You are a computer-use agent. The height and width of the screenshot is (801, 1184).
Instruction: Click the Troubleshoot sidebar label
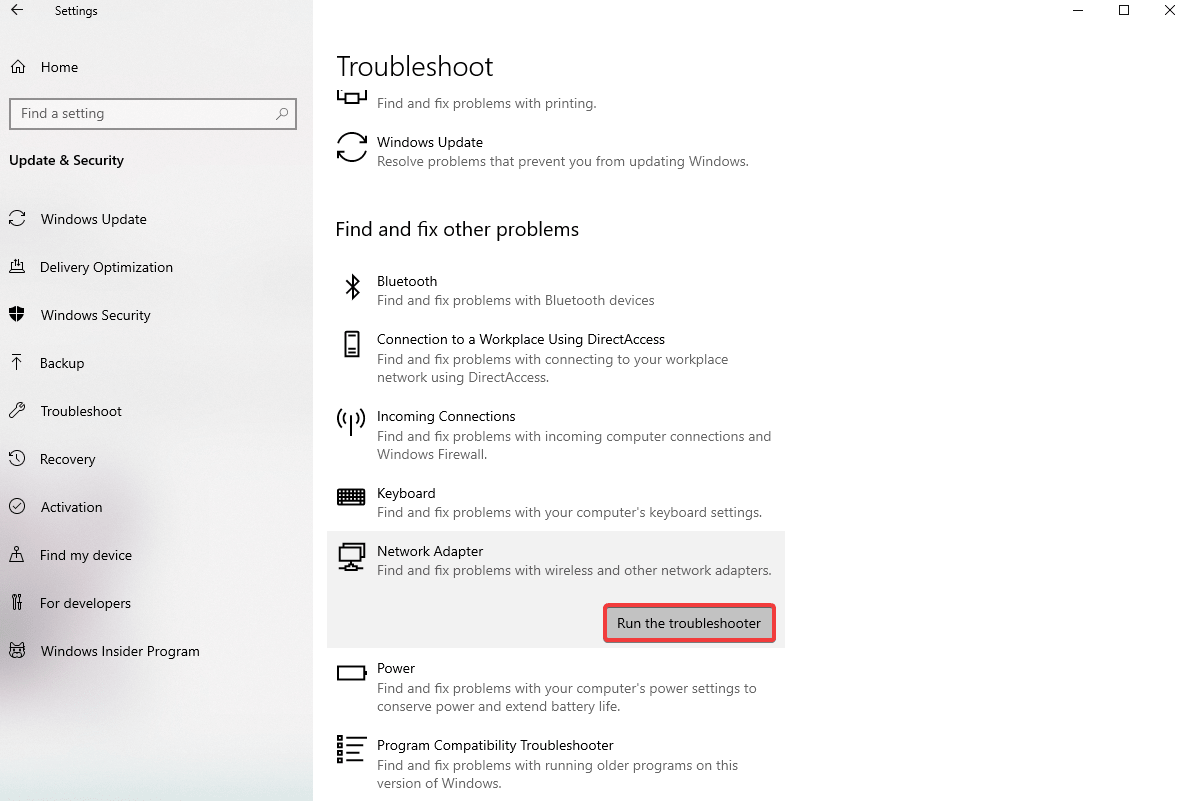pyautogui.click(x=81, y=411)
